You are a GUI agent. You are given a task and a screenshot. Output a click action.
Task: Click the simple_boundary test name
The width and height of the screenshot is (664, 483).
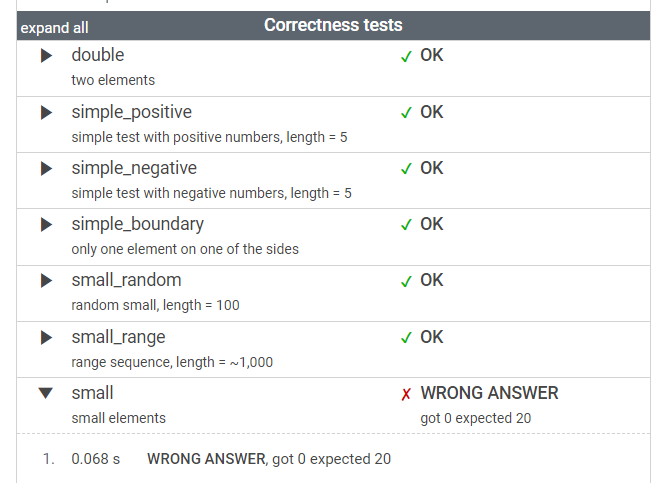(x=138, y=224)
